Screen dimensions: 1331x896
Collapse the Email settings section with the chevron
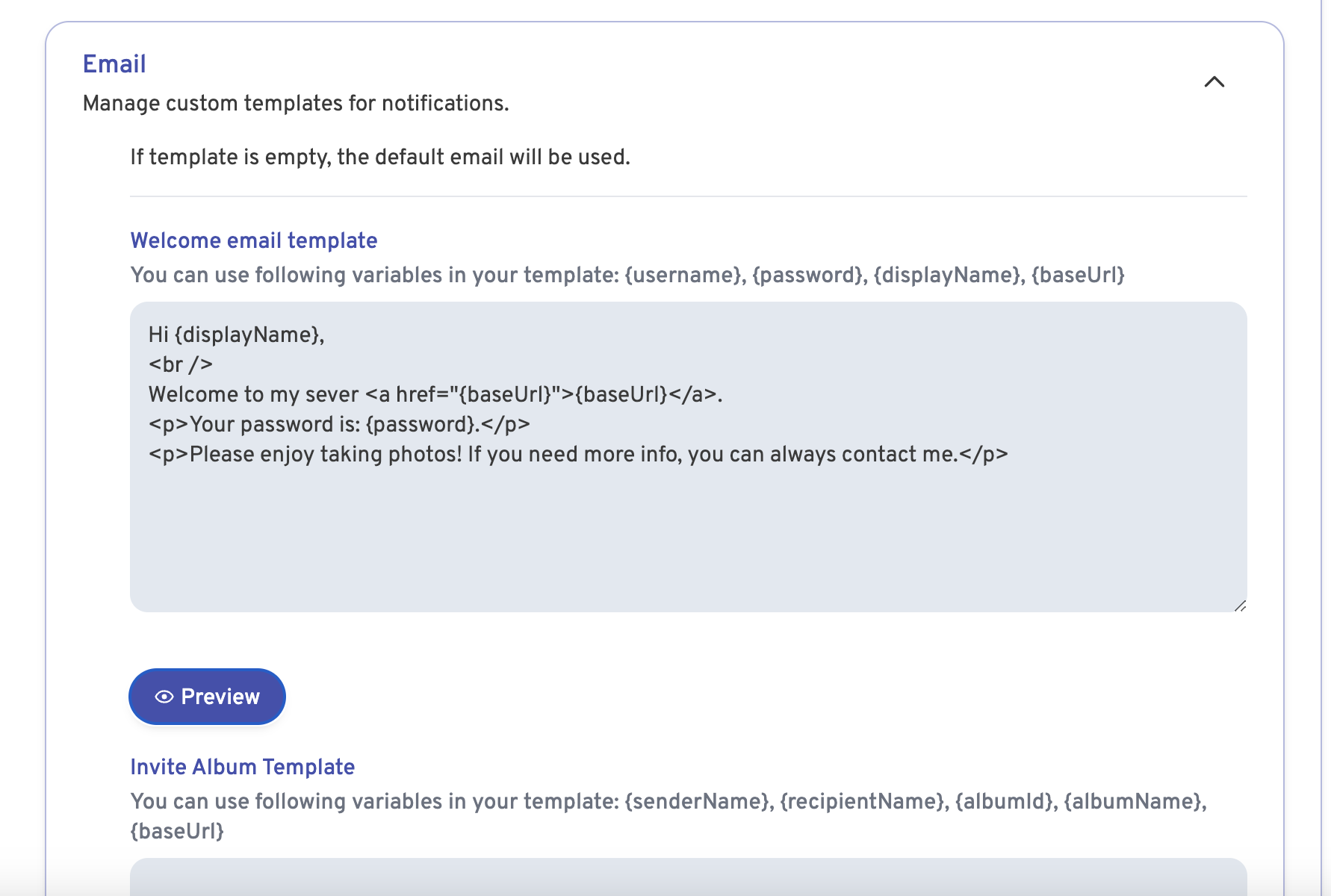coord(1215,82)
